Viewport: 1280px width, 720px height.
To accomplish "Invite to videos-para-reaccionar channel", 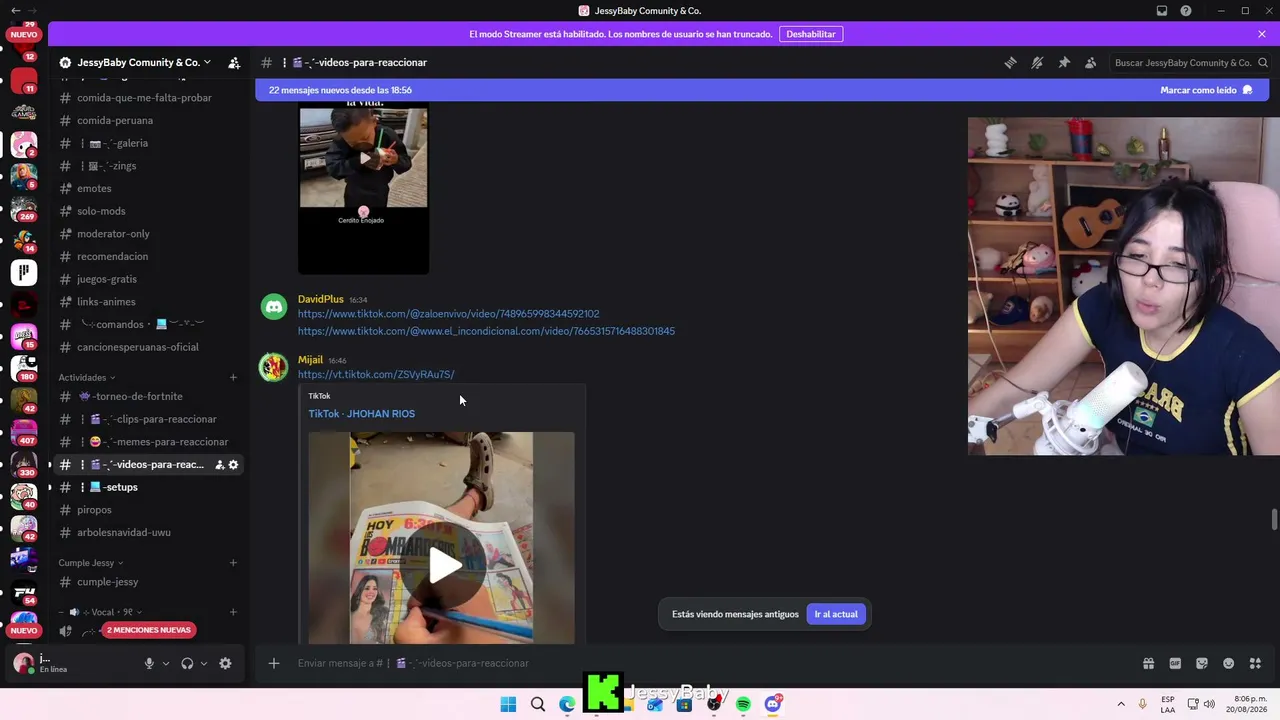I will pyautogui.click(x=220, y=465).
